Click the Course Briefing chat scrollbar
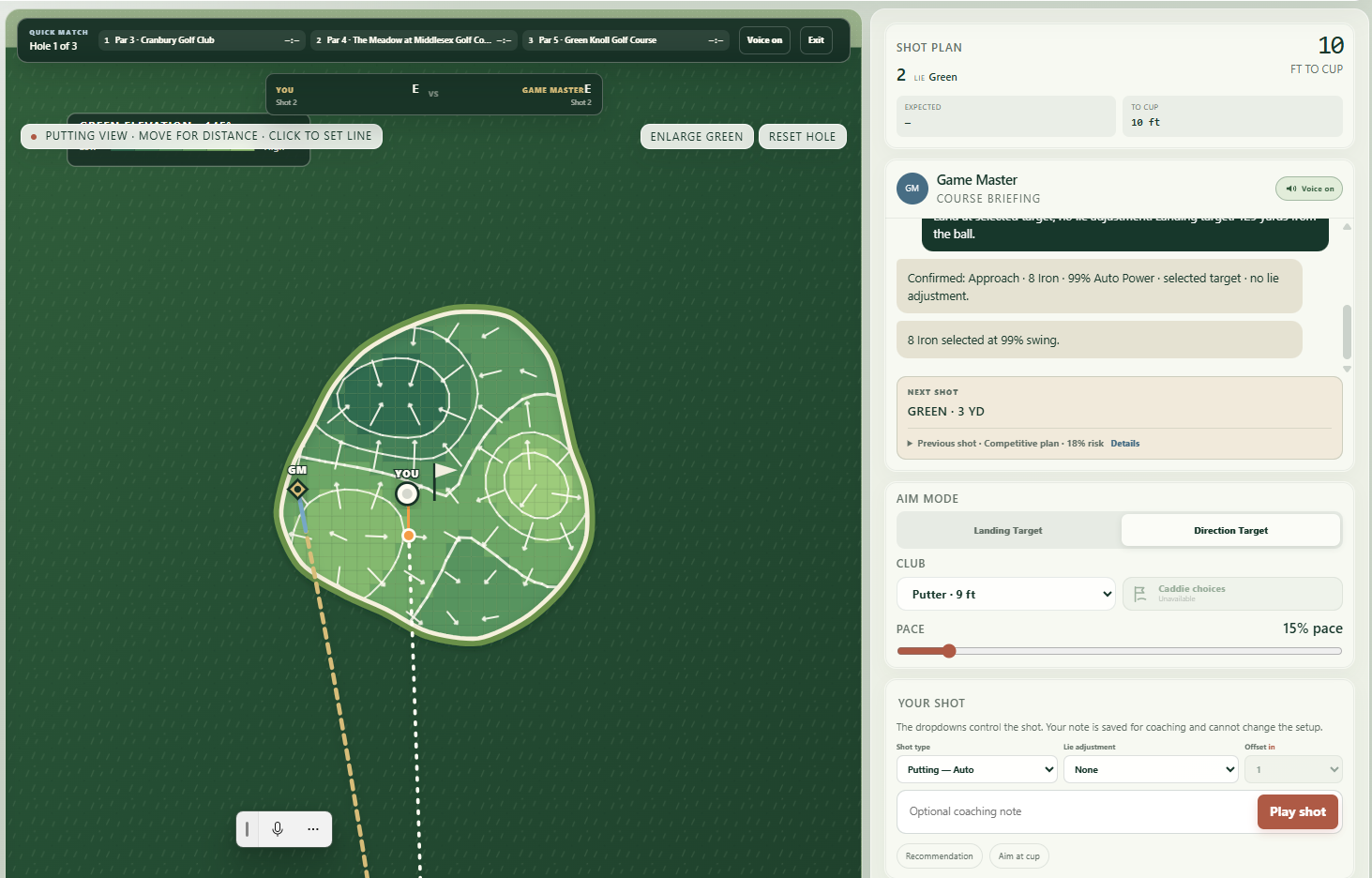Image resolution: width=1372 pixels, height=878 pixels. point(1348,332)
